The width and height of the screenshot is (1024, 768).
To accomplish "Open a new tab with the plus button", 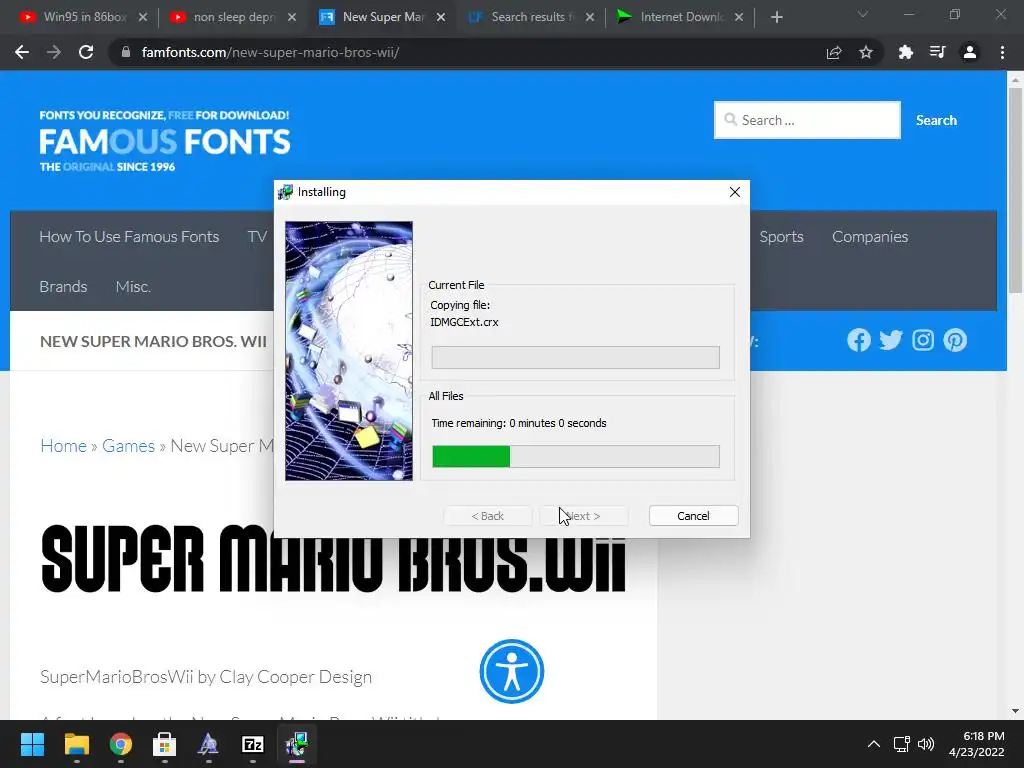I will [776, 17].
